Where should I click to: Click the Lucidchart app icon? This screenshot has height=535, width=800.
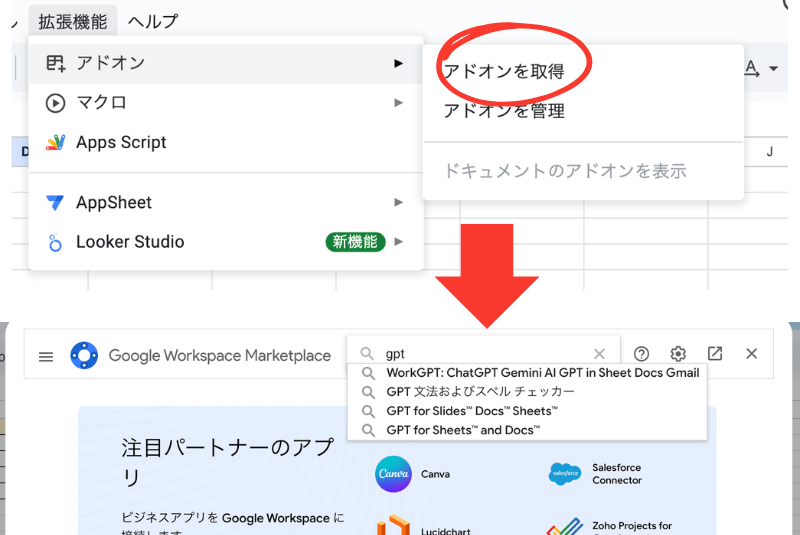393,525
